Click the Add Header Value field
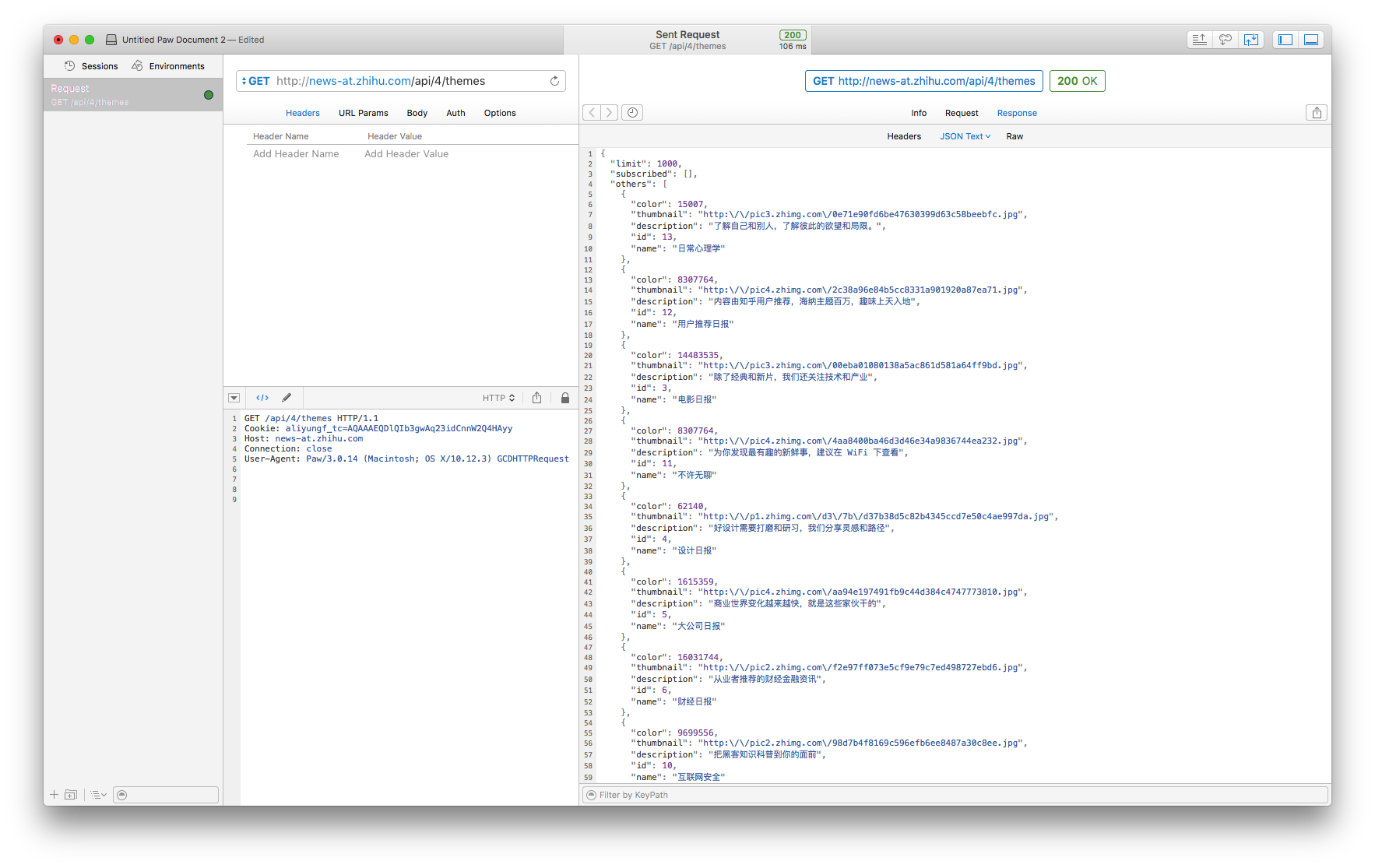This screenshot has width=1375, height=868. [406, 154]
